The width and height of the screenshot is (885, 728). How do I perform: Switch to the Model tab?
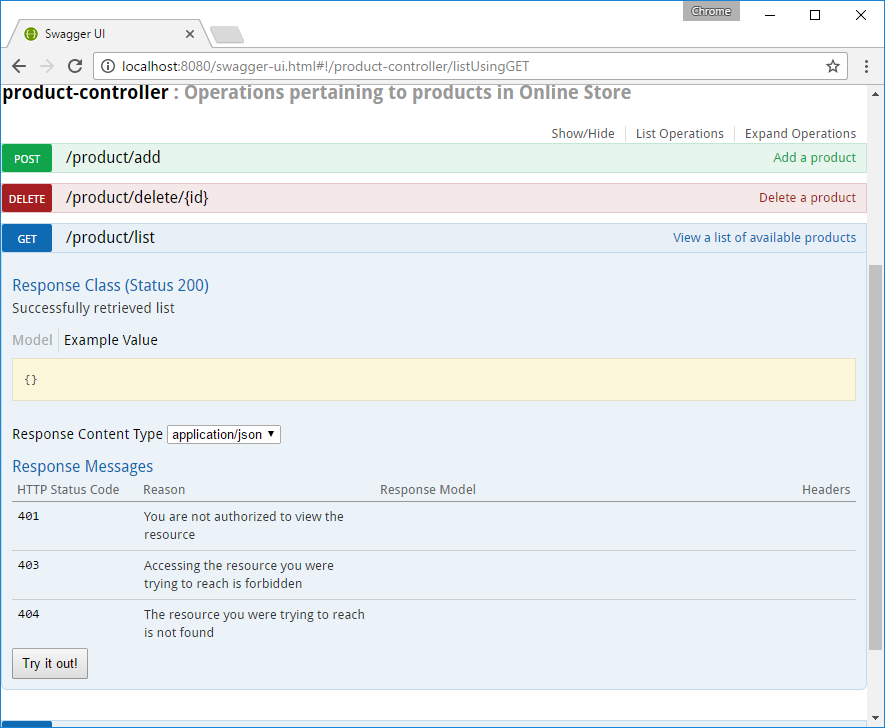pos(32,340)
